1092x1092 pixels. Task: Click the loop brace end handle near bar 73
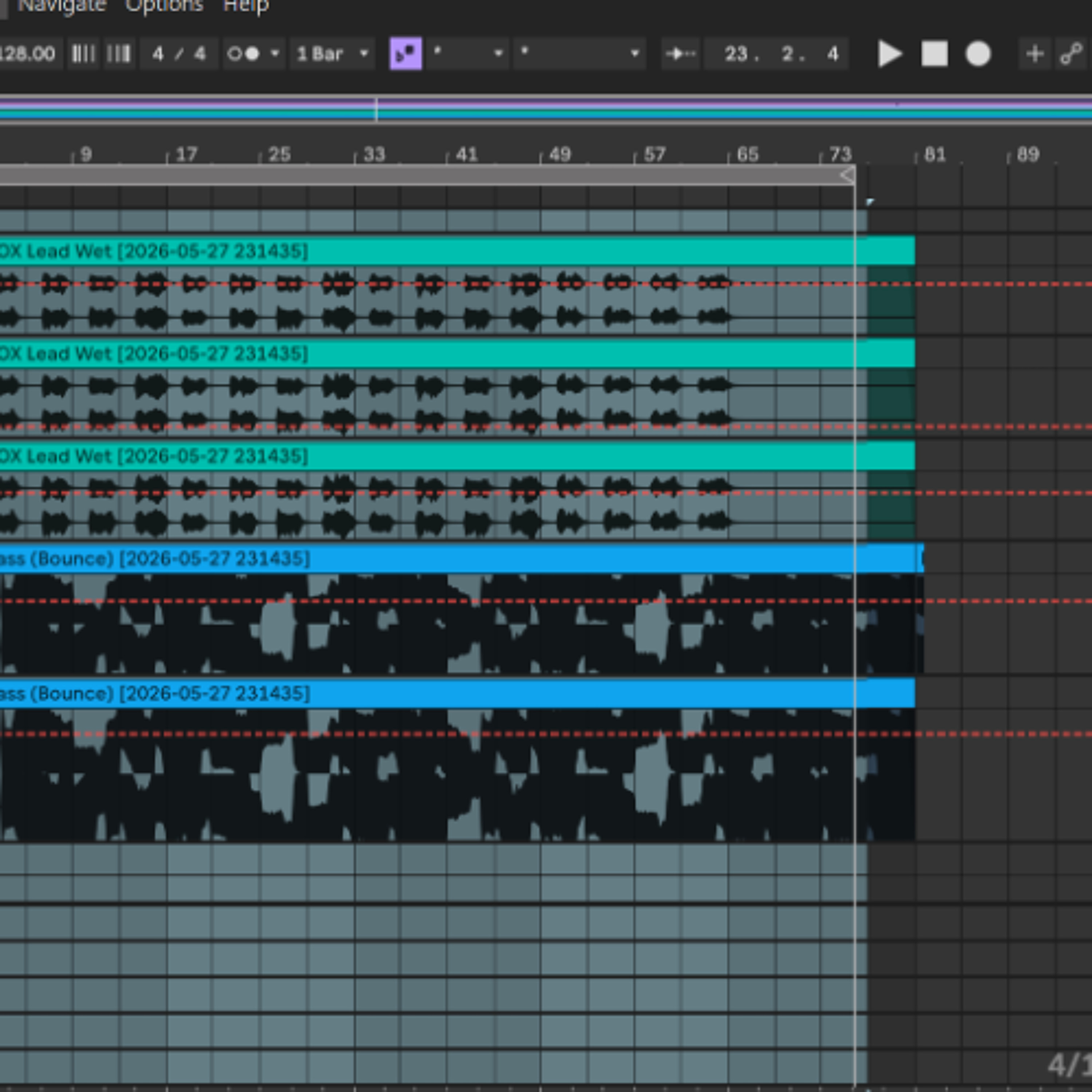point(847,175)
